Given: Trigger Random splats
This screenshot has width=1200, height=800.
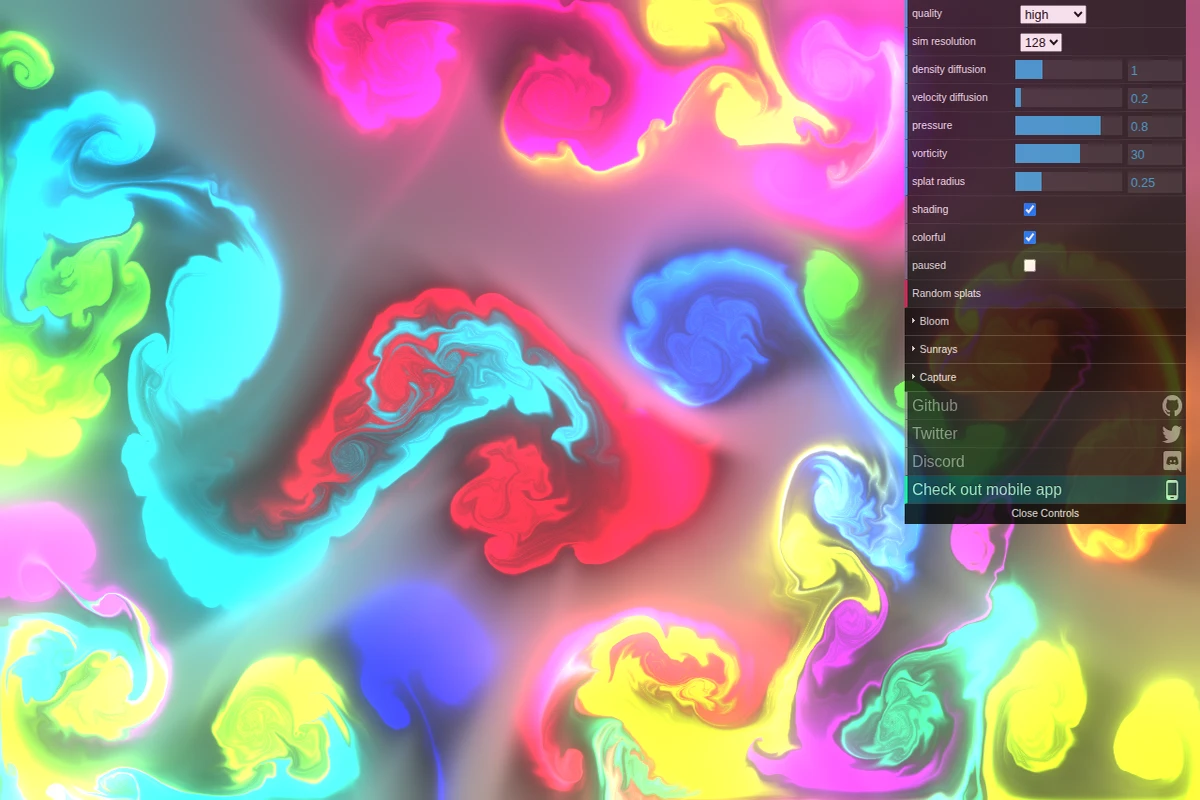Looking at the screenshot, I should 946,293.
